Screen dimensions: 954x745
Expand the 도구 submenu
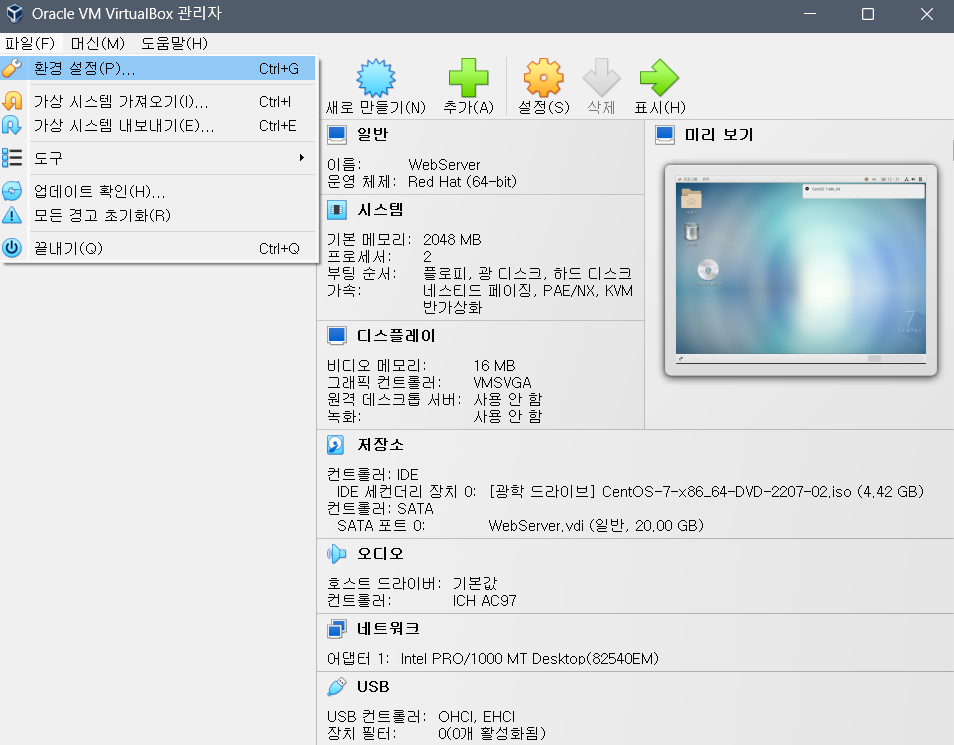point(158,158)
